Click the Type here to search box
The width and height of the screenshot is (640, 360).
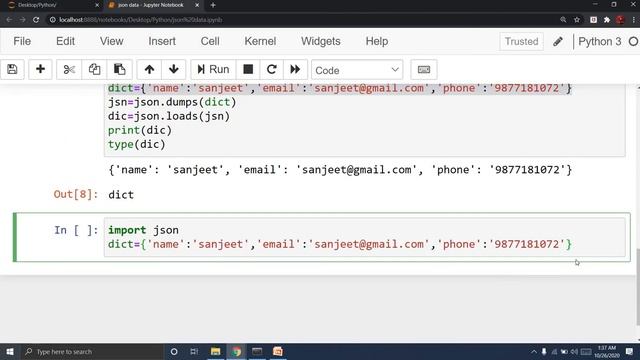tap(92, 352)
